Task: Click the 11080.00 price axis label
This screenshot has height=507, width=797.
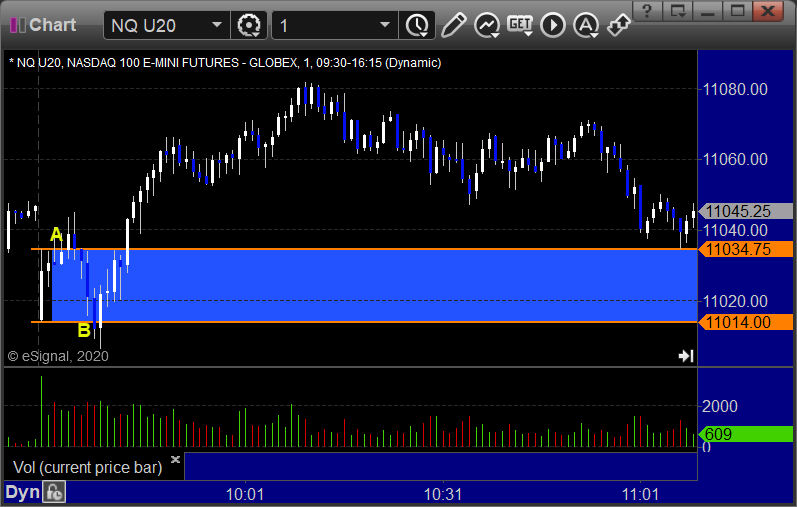Action: tap(735, 90)
